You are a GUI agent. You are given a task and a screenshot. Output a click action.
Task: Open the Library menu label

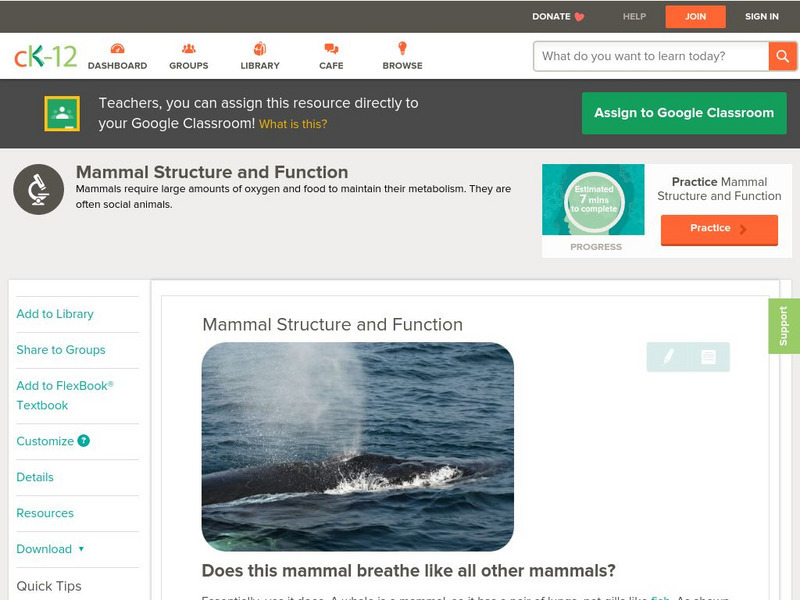coord(260,66)
